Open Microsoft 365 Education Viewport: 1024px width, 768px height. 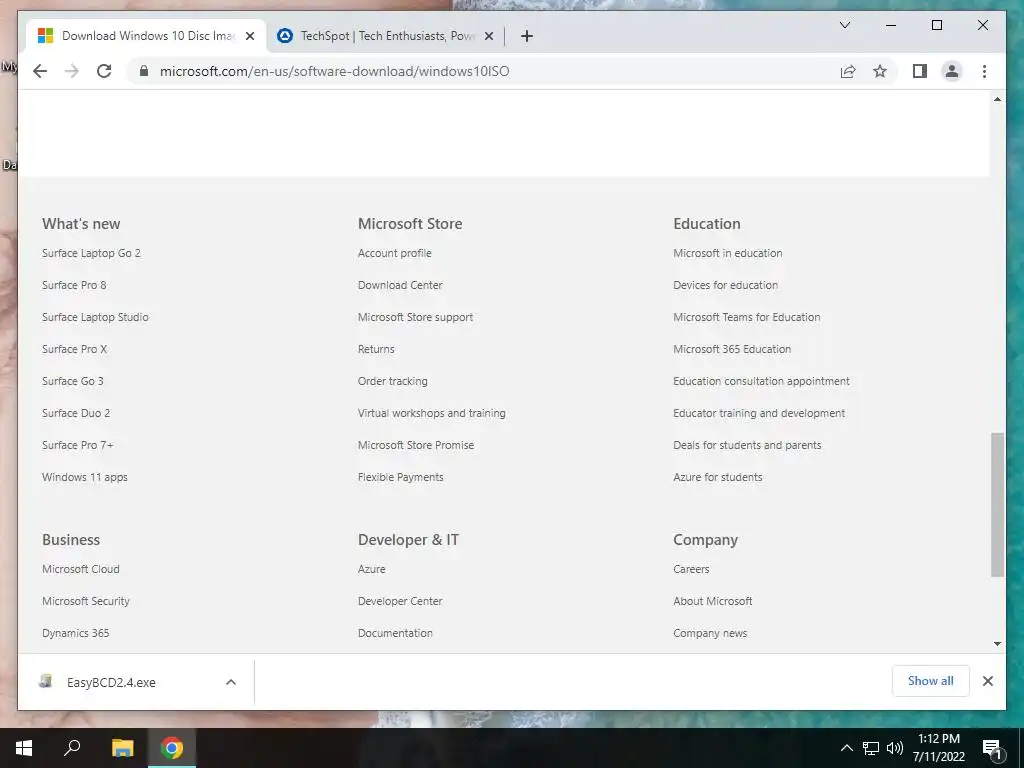point(732,349)
